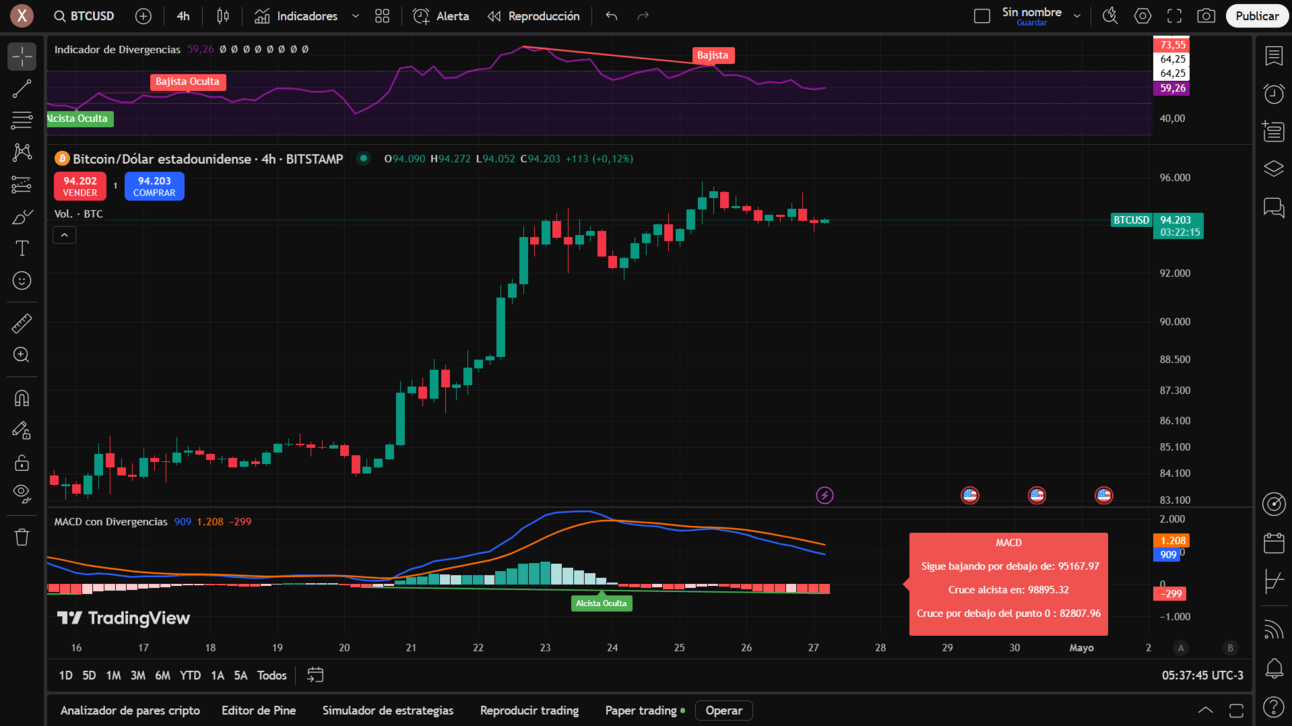Select the crosshair cursor tool
Image resolution: width=1292 pixels, height=726 pixels.
click(22, 57)
